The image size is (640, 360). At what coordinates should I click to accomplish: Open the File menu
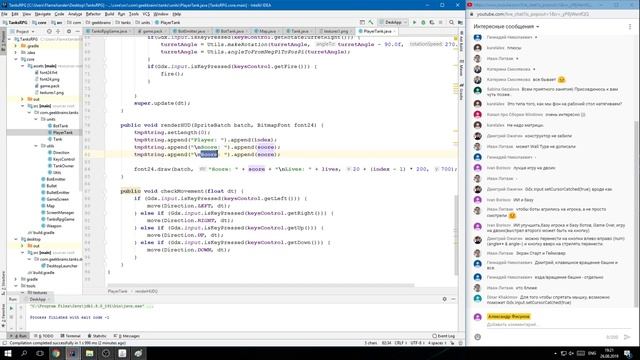point(4,14)
